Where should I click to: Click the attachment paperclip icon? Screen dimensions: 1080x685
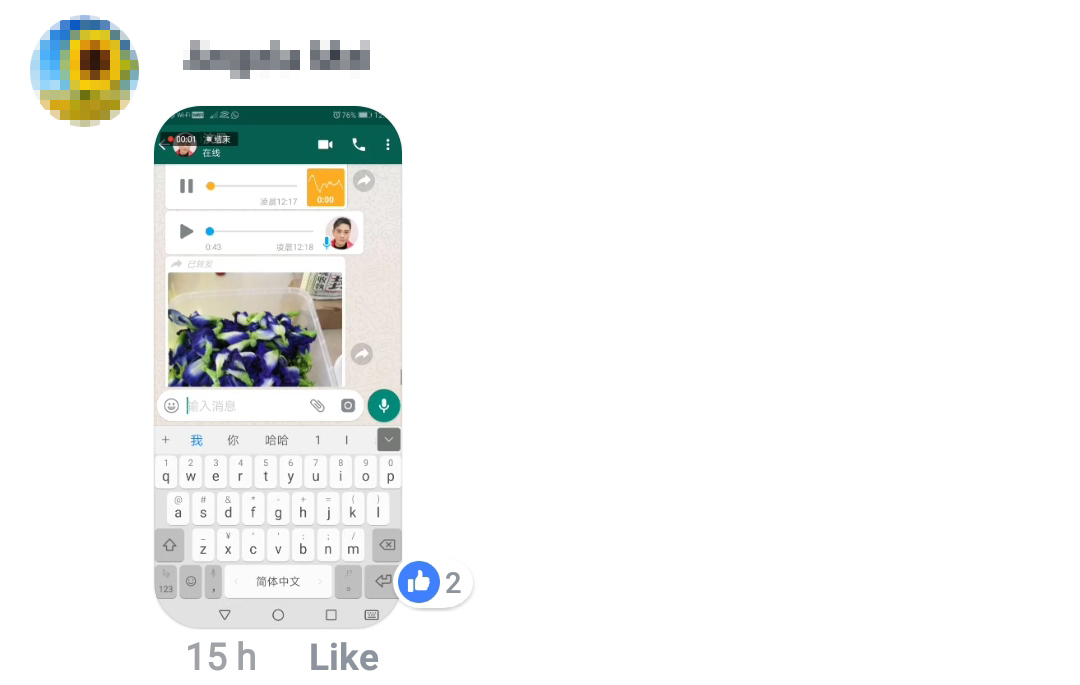pyautogui.click(x=317, y=405)
